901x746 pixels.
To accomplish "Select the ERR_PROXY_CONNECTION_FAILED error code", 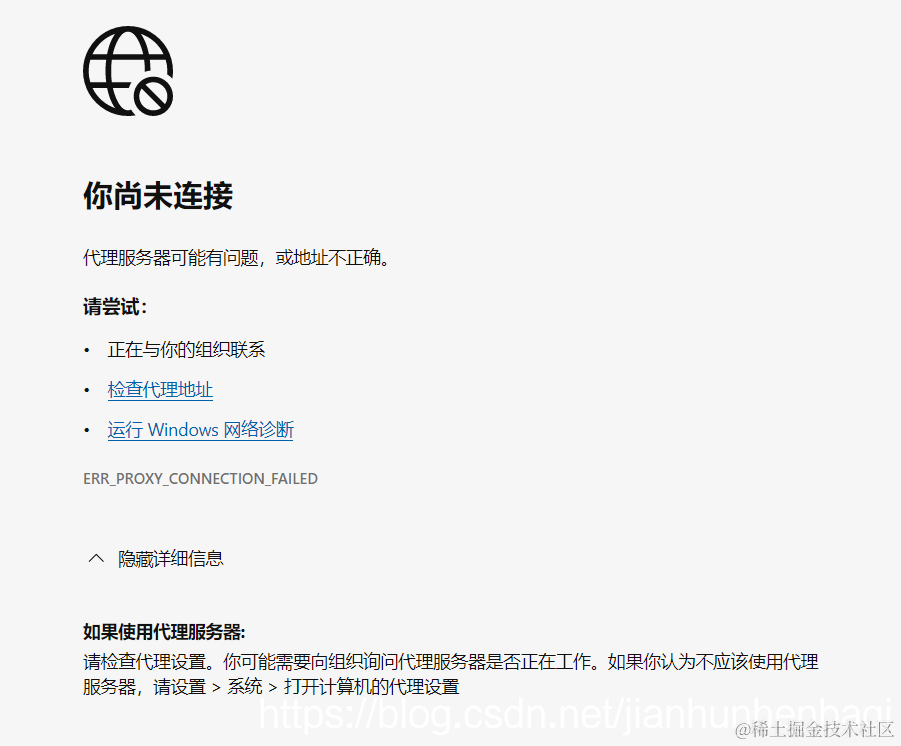I will (x=200, y=478).
